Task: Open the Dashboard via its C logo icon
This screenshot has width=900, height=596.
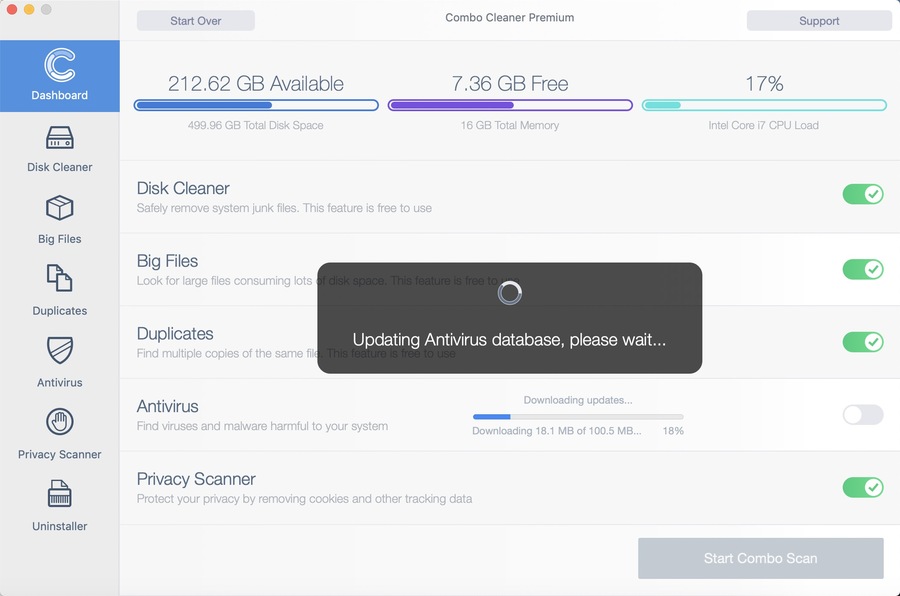Action: pos(60,65)
